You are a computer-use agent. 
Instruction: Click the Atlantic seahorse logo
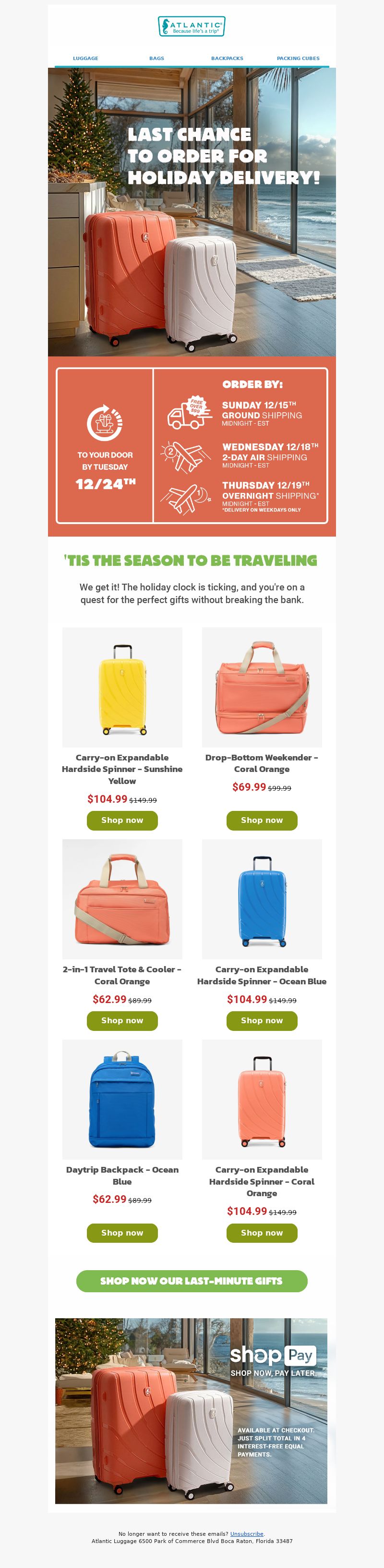click(x=192, y=26)
